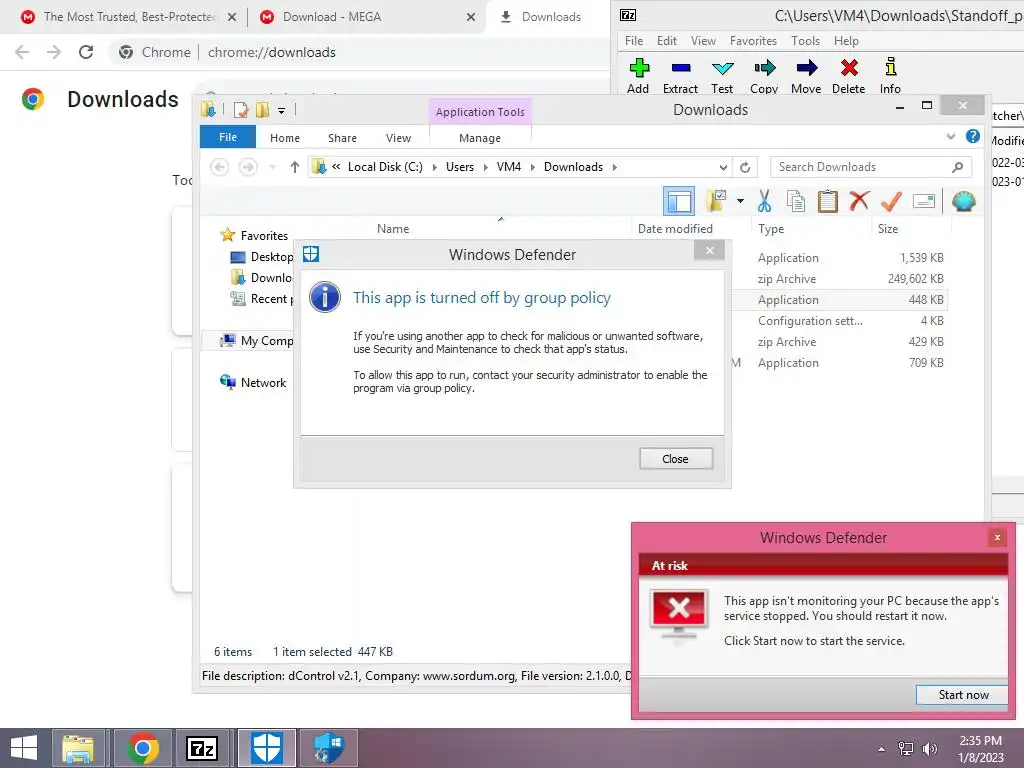Switch to the Download - MEGA Chrome tab
This screenshot has height=768, width=1024.
click(x=366, y=17)
